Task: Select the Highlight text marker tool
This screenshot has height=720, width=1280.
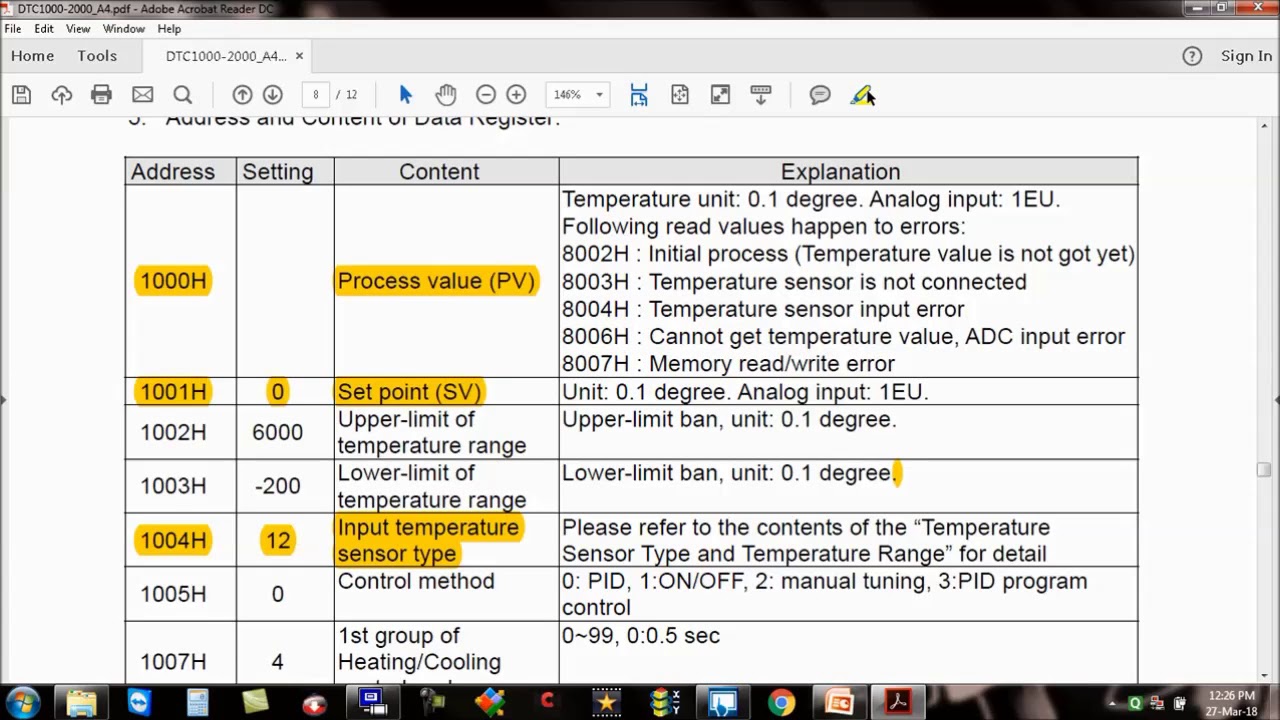Action: pyautogui.click(x=862, y=95)
